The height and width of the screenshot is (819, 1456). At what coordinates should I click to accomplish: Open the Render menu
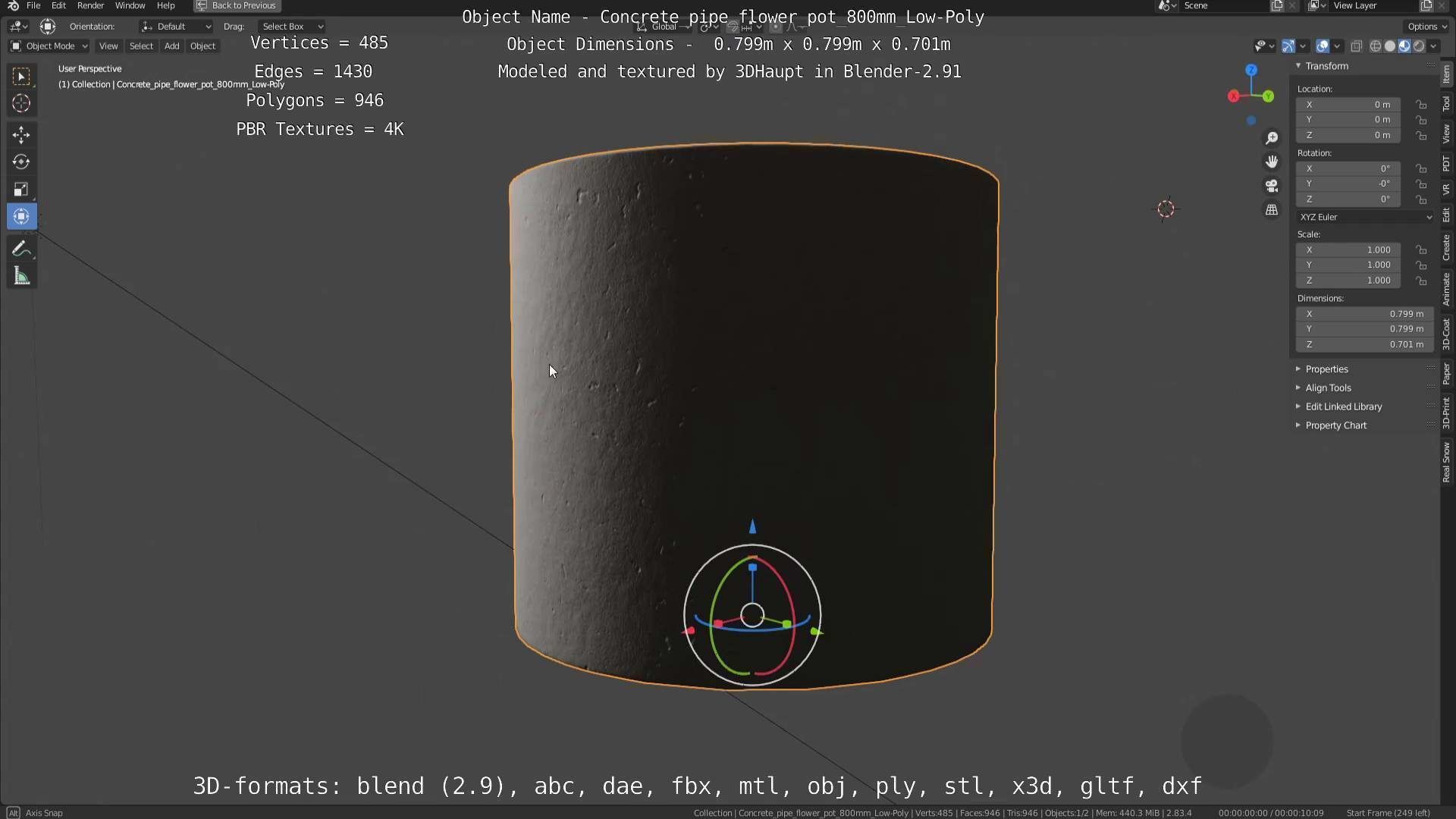pyautogui.click(x=90, y=5)
